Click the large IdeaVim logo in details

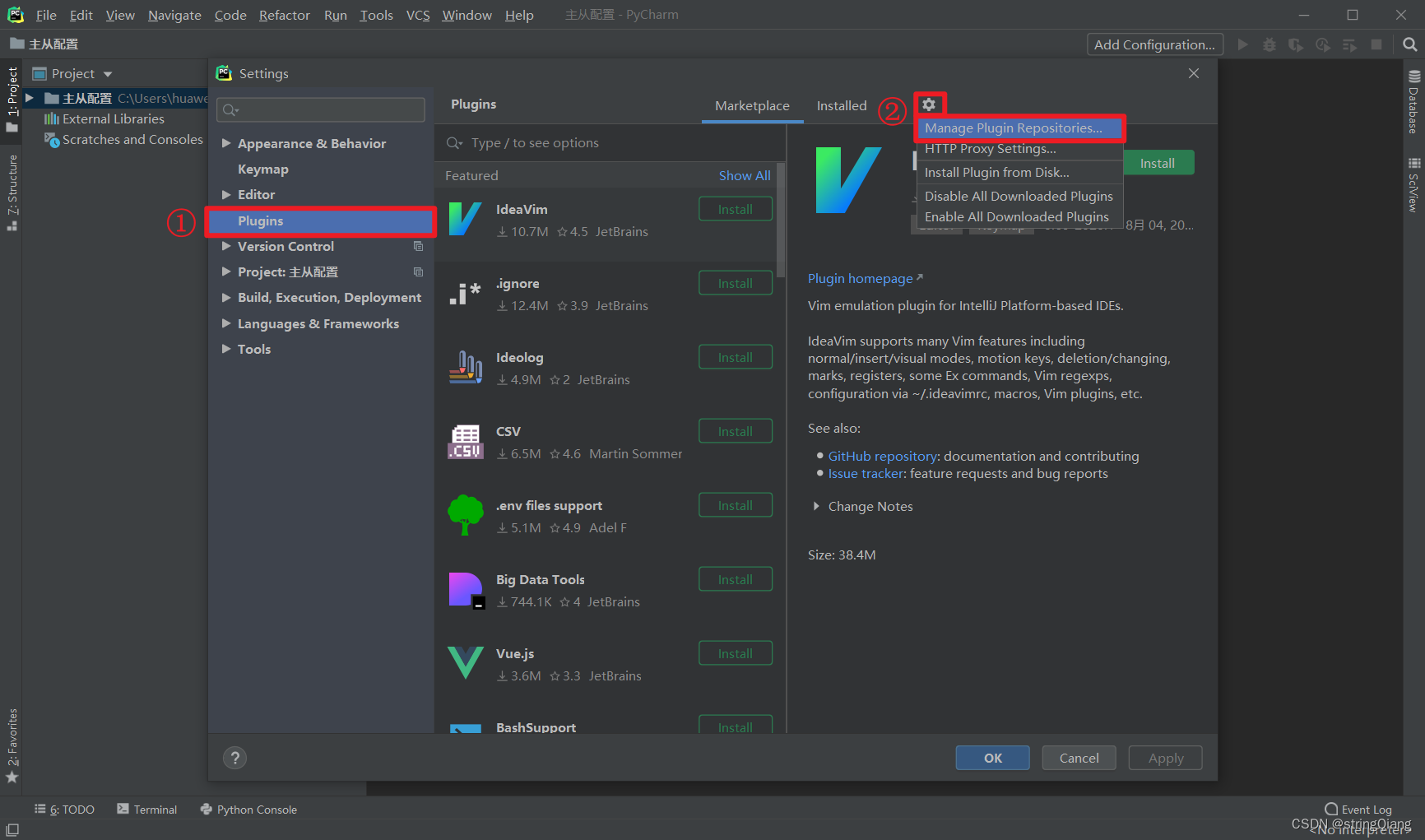coord(847,180)
